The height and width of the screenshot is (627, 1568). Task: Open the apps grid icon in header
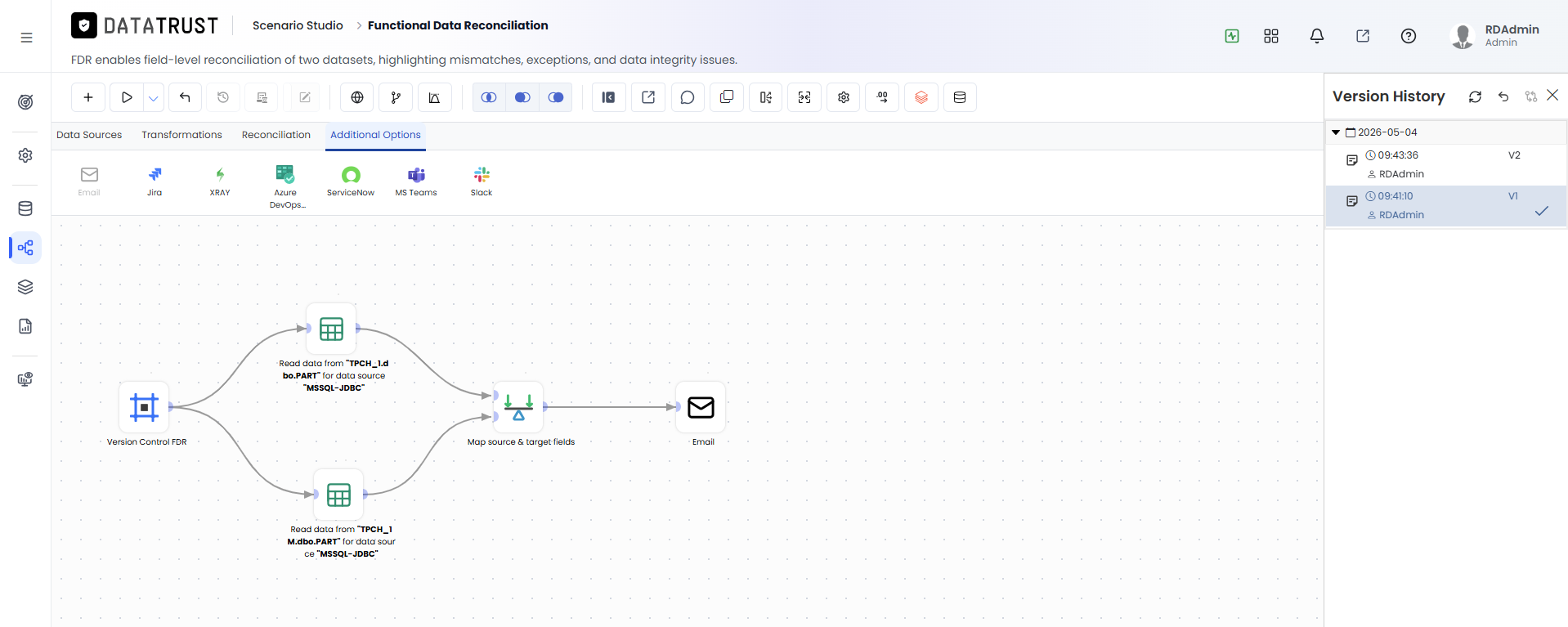pos(1271,36)
